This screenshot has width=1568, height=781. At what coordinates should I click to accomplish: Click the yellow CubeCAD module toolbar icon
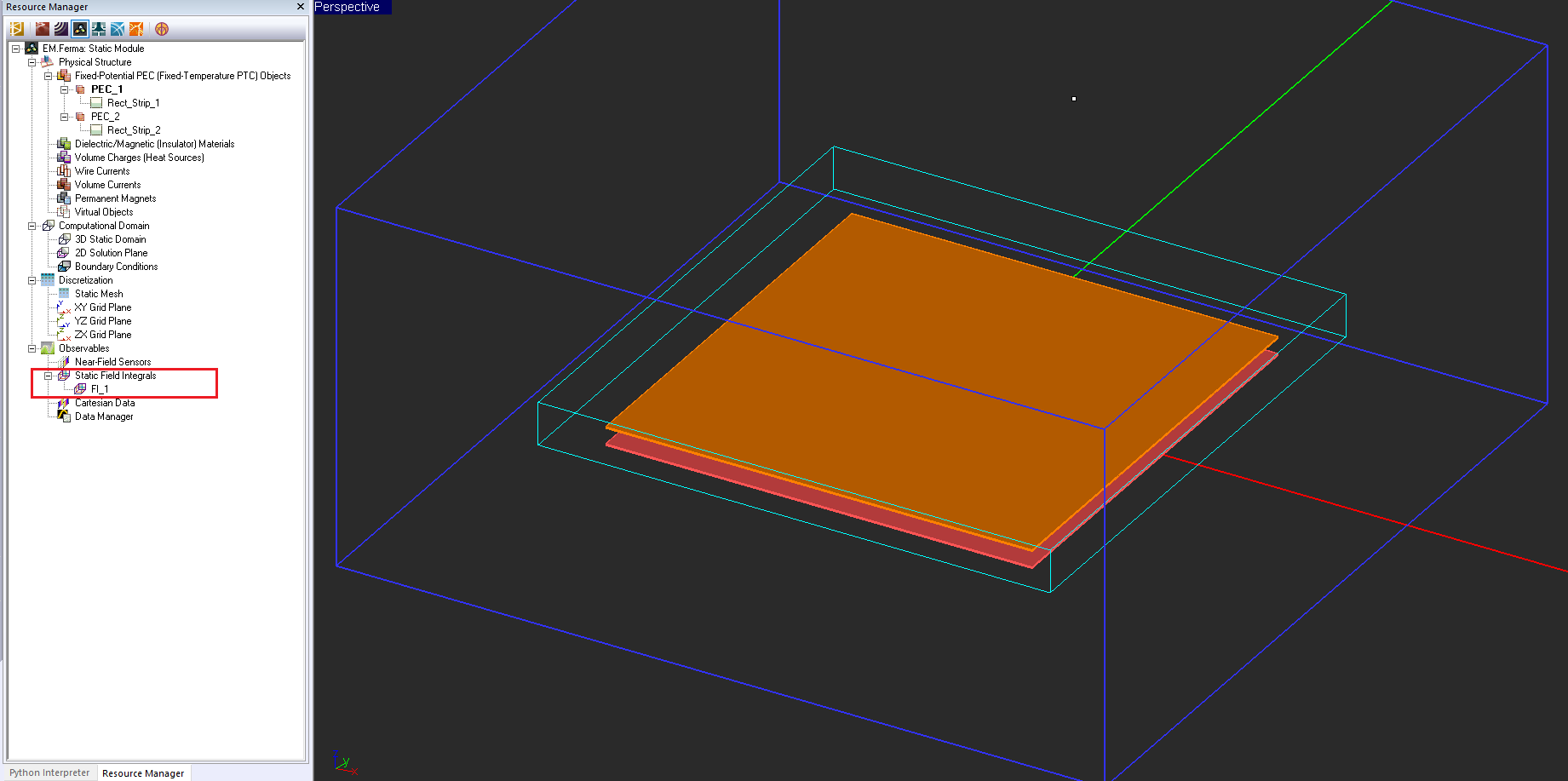16,29
